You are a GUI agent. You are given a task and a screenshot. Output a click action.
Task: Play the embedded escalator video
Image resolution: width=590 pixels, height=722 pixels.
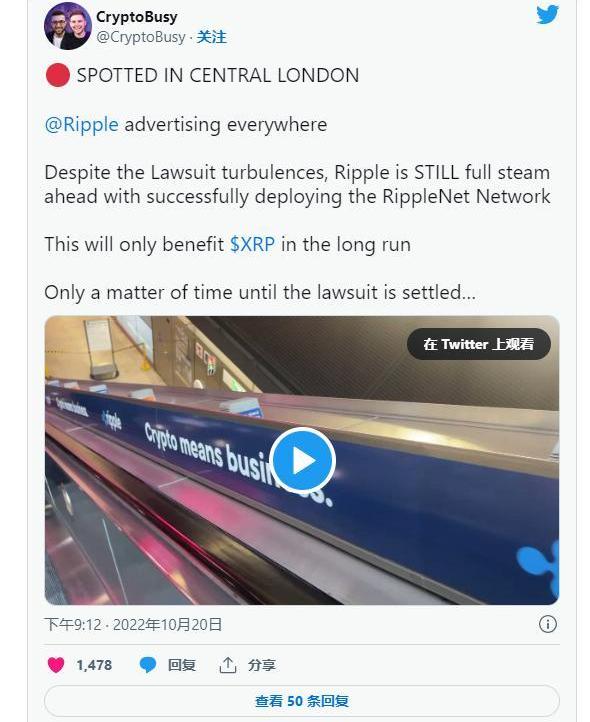[x=303, y=460]
